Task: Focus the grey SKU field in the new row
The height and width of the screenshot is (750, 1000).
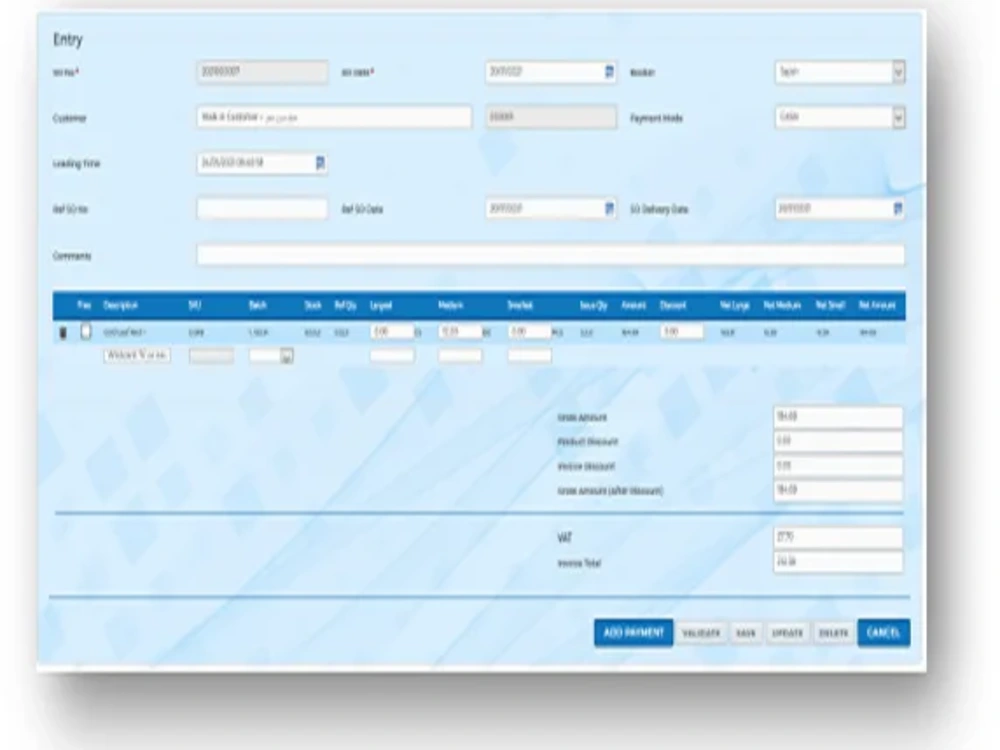Action: click(211, 356)
